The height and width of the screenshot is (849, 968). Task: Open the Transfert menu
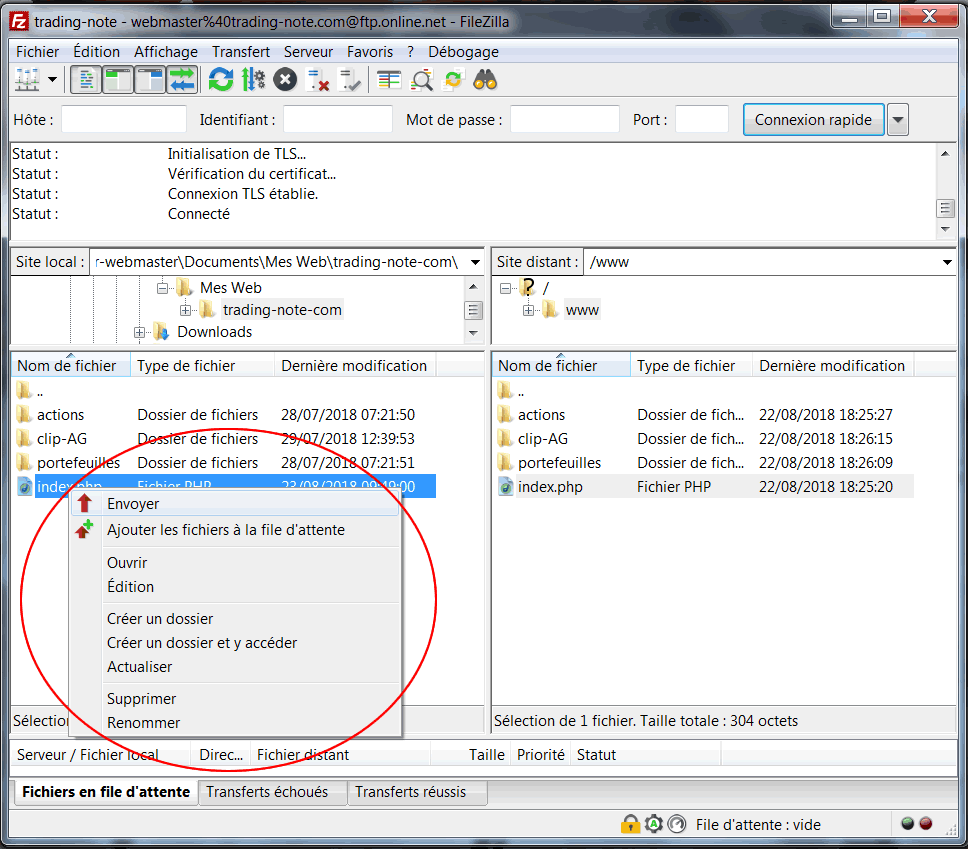point(241,52)
